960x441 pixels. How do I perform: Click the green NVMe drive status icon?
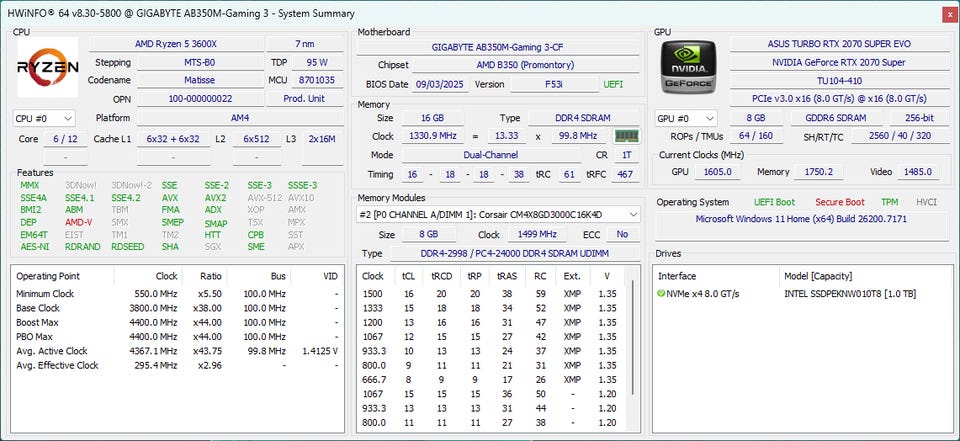661,293
